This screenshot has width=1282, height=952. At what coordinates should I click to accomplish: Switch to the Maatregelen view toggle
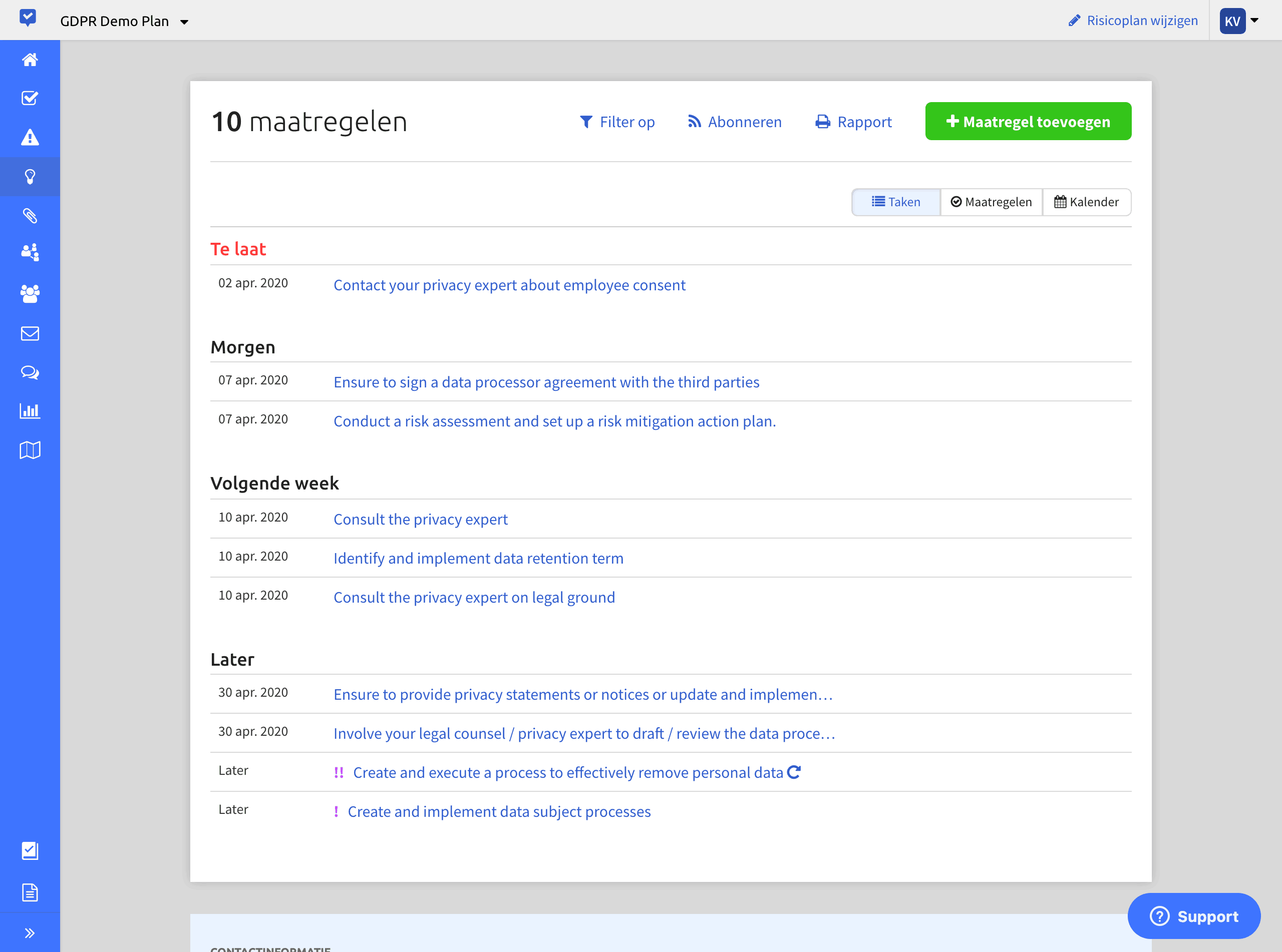[991, 202]
